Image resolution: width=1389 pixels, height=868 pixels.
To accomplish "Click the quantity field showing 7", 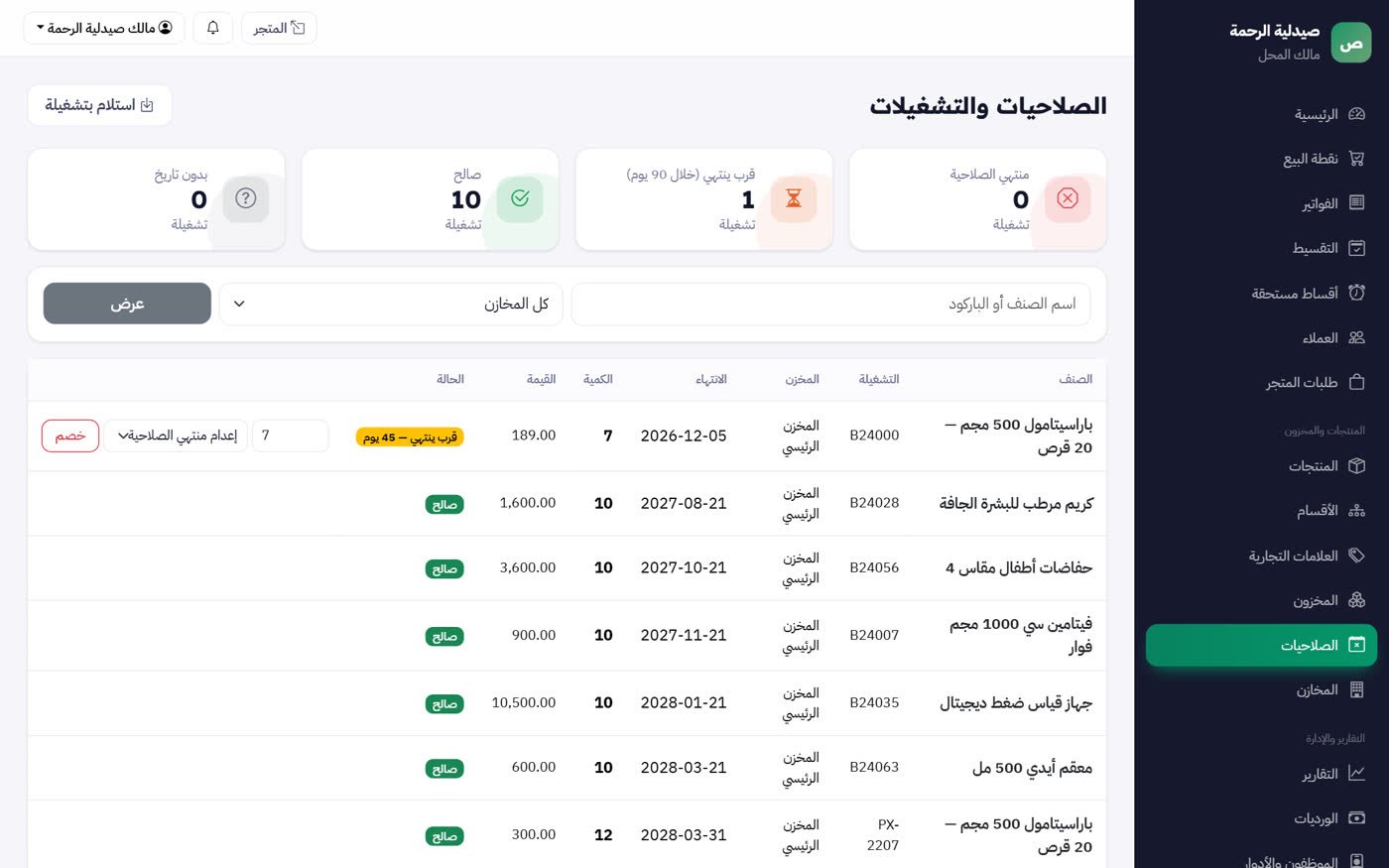I will coord(291,435).
